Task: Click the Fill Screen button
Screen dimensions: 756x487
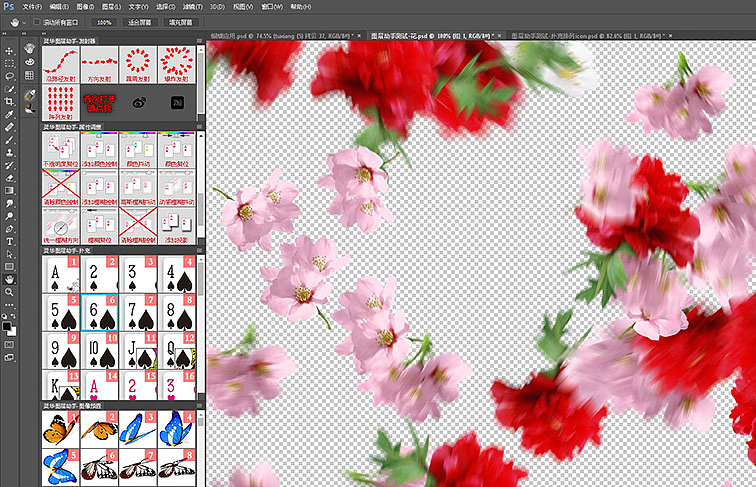Action: coord(180,22)
